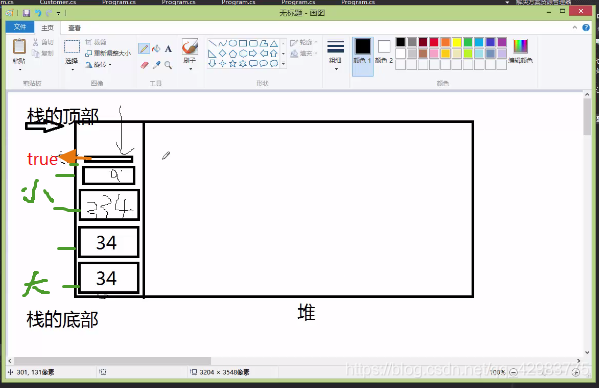Choose the Triangle shape
This screenshot has height=388, width=599.
click(x=274, y=43)
